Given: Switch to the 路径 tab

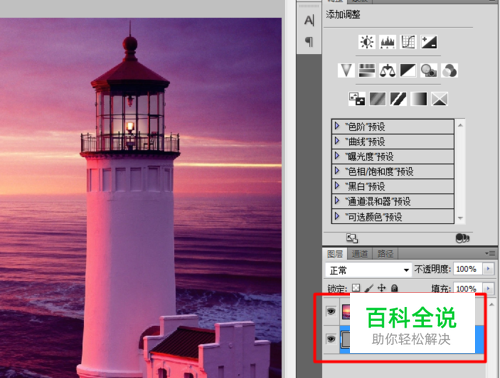Looking at the screenshot, I should [x=385, y=254].
